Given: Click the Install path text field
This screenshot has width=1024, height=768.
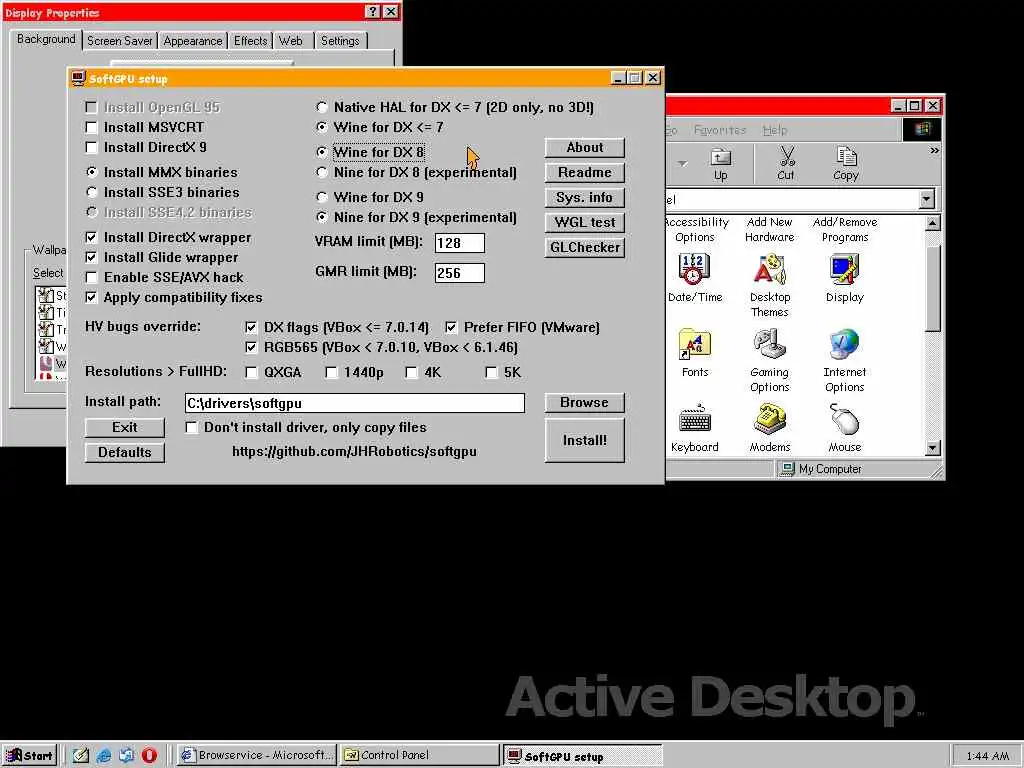Looking at the screenshot, I should [355, 403].
